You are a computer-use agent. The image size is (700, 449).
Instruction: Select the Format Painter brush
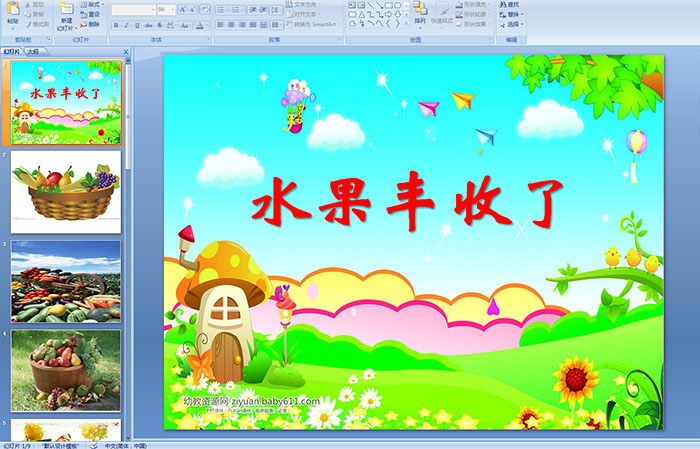pyautogui.click(x=28, y=24)
